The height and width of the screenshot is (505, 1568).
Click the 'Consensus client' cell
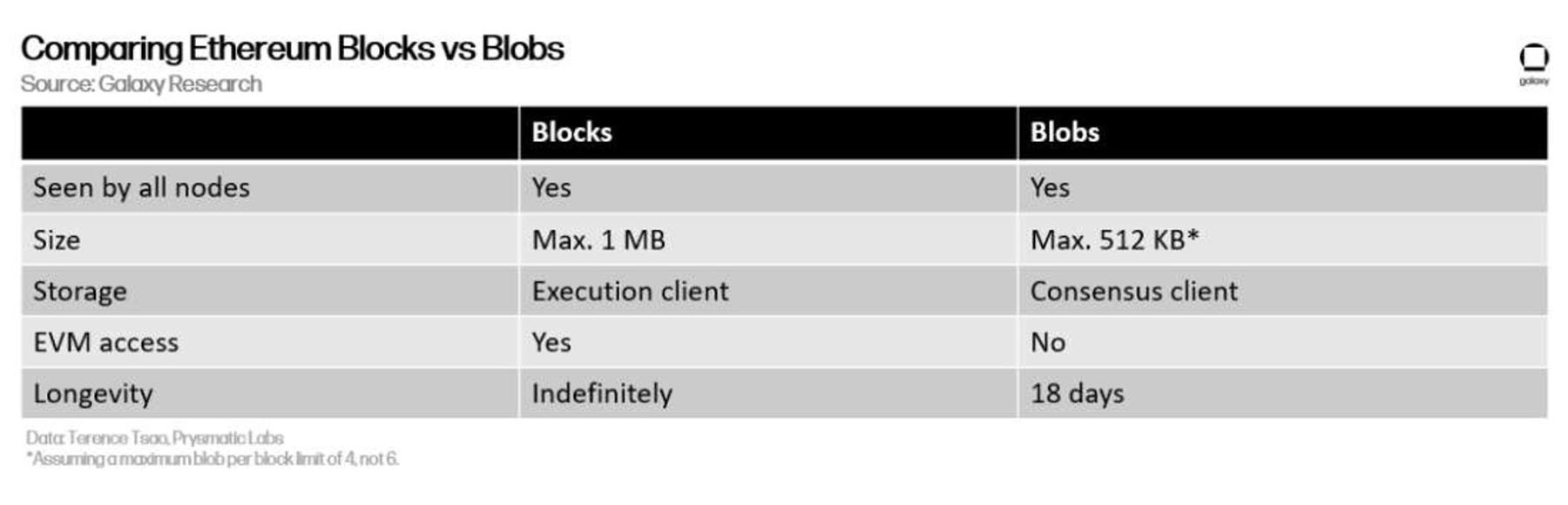pyautogui.click(x=1134, y=292)
